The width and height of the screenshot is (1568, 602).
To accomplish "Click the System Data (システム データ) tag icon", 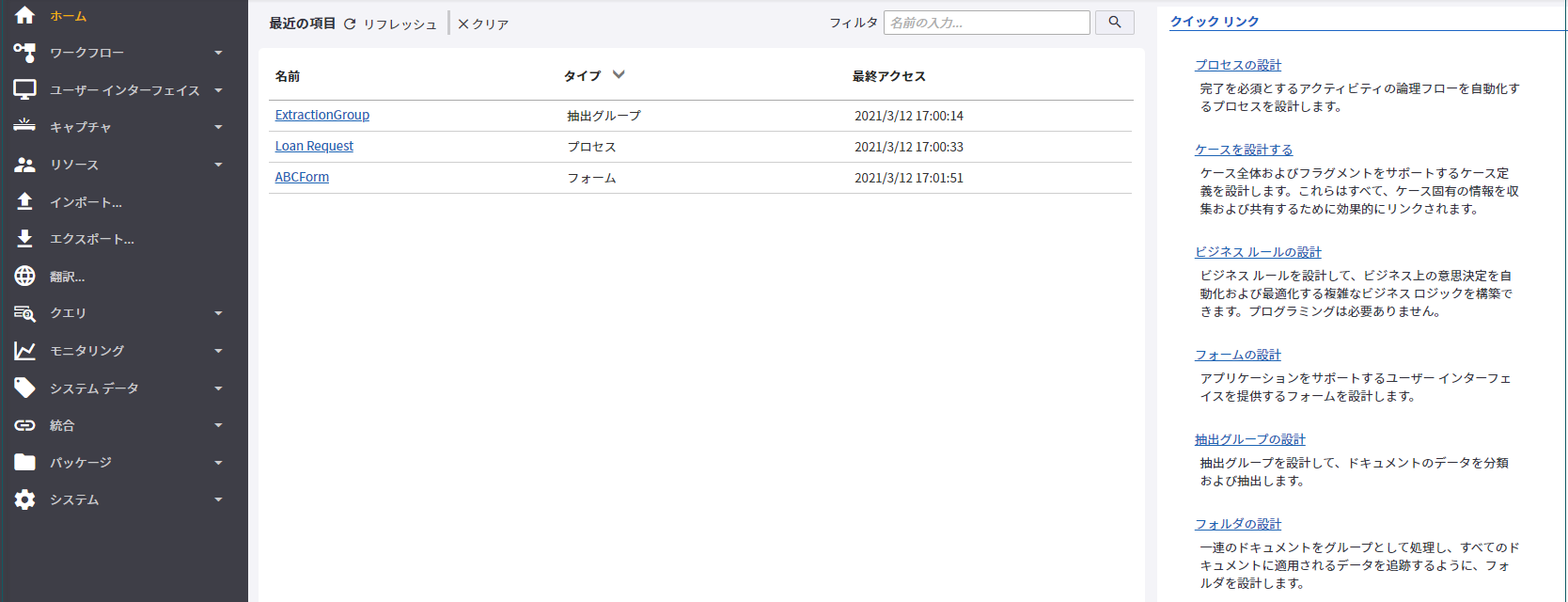I will click(x=24, y=388).
